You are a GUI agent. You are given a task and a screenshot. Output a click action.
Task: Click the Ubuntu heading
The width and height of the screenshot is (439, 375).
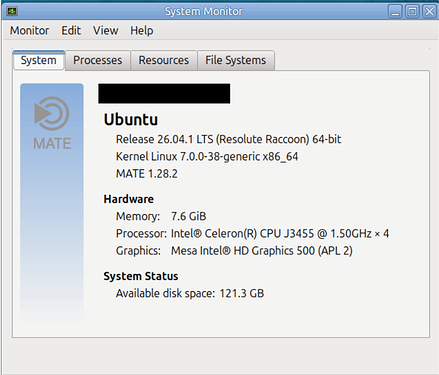pos(131,120)
